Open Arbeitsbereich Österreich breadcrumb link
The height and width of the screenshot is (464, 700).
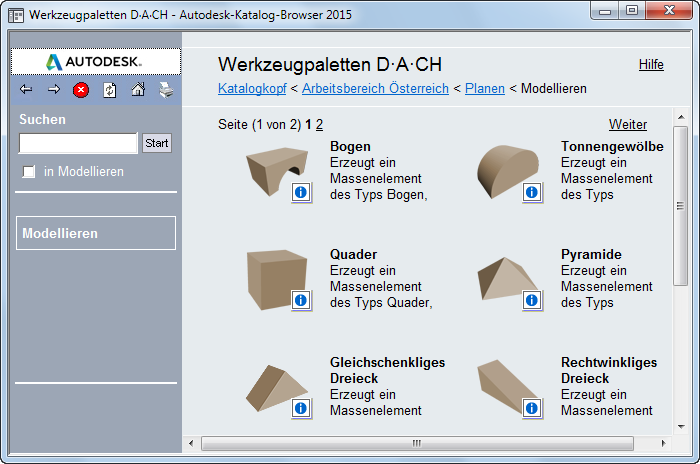coord(375,88)
